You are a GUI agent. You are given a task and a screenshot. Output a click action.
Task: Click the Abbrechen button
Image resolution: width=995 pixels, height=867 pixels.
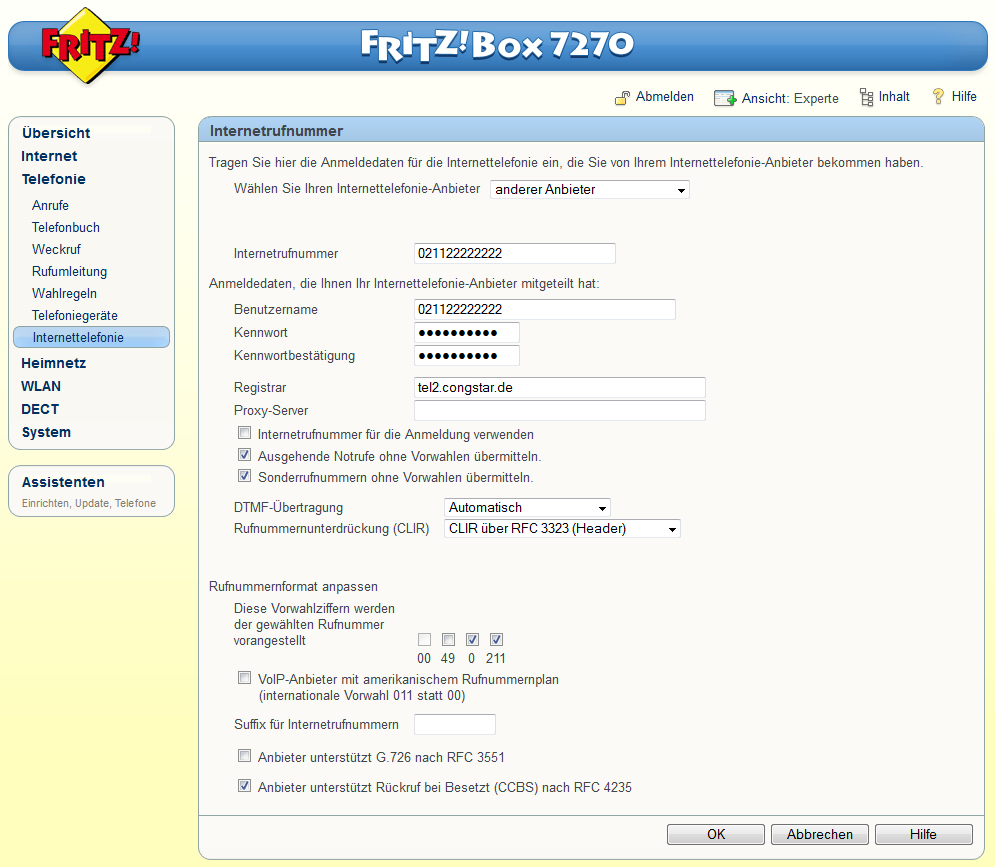pyautogui.click(x=820, y=834)
